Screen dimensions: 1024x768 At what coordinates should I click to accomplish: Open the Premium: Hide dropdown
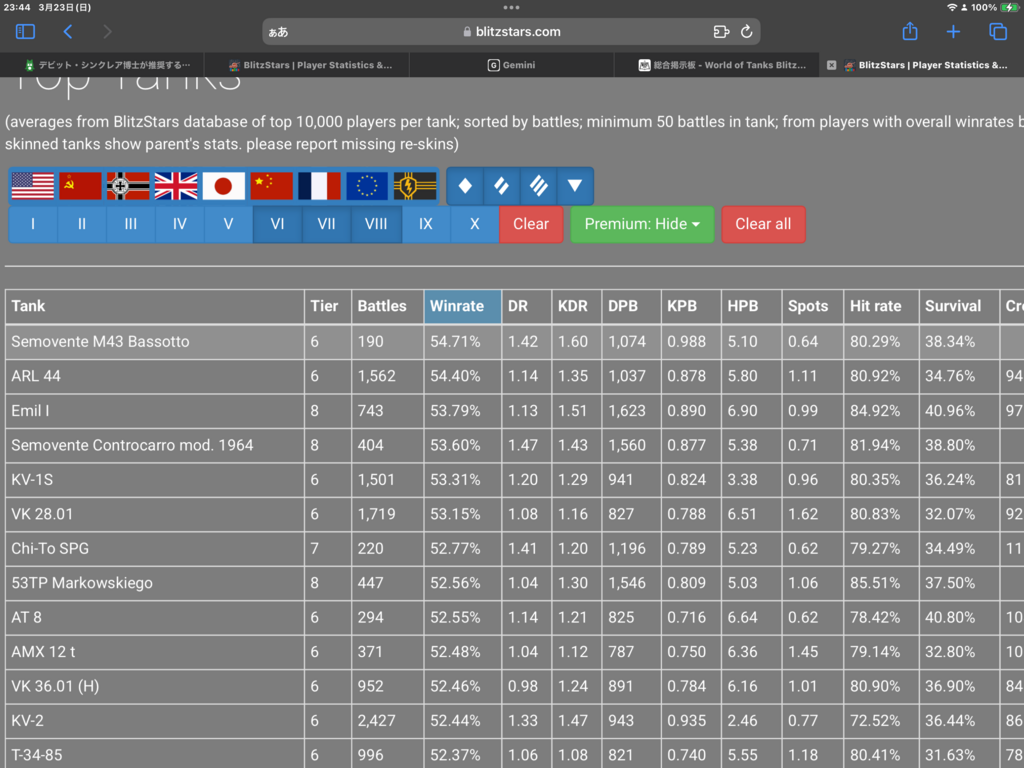[x=642, y=224]
